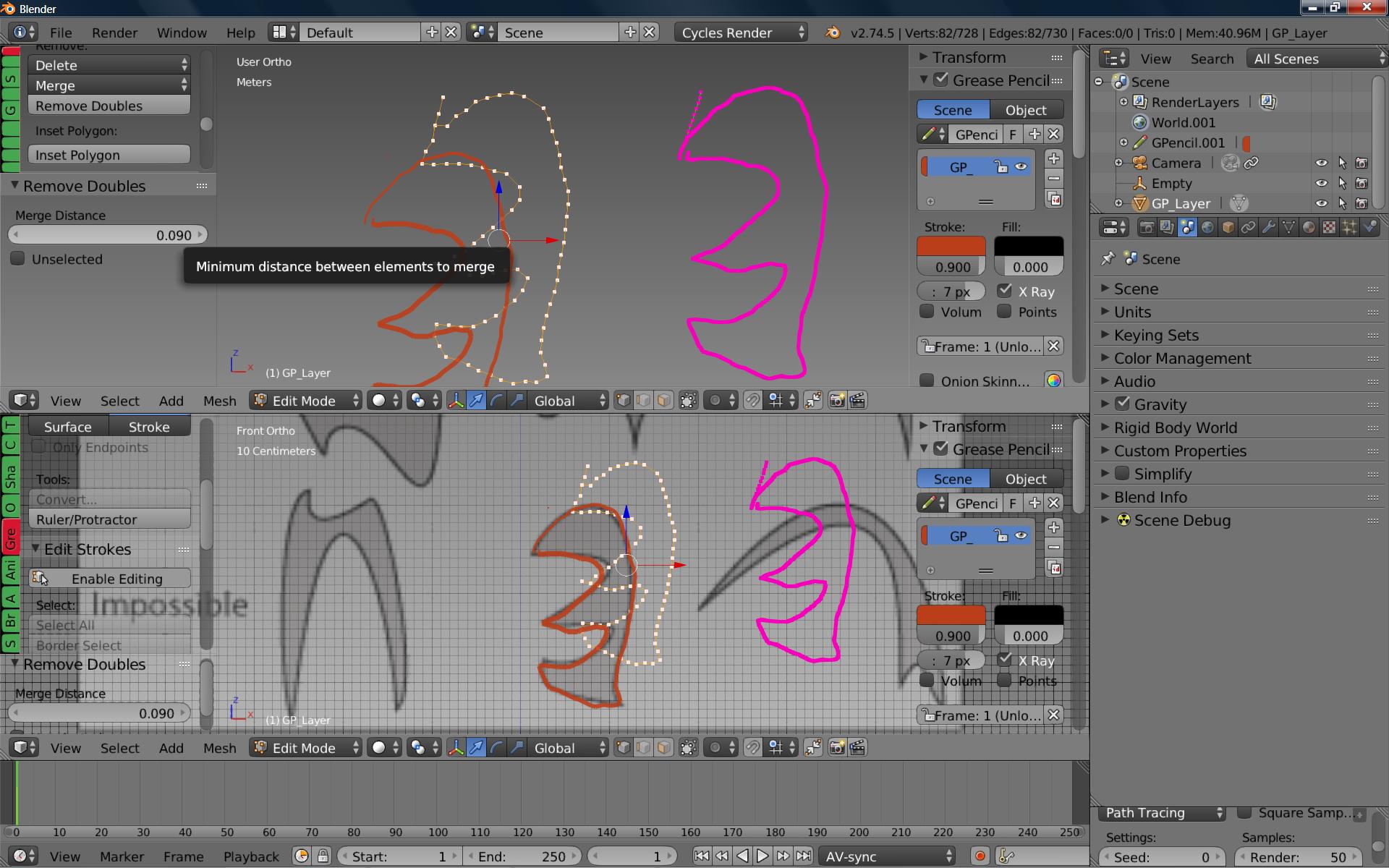Open Mesh menu in upper viewport

click(x=219, y=401)
